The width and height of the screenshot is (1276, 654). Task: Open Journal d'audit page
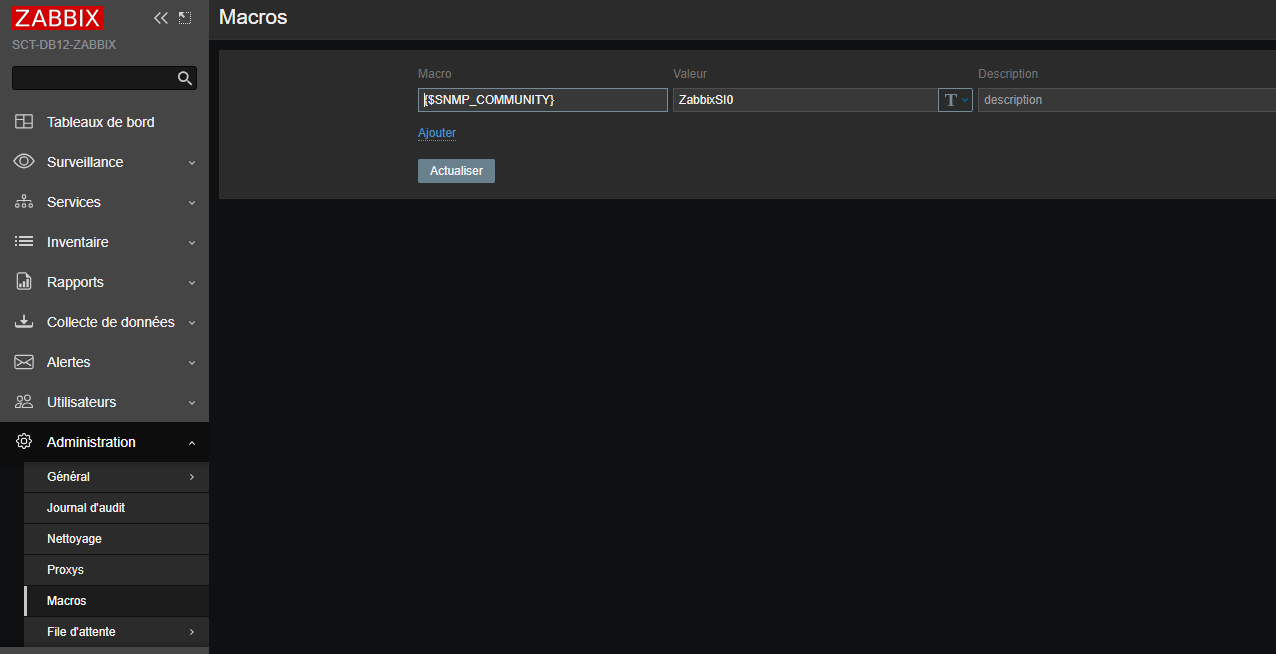(86, 508)
